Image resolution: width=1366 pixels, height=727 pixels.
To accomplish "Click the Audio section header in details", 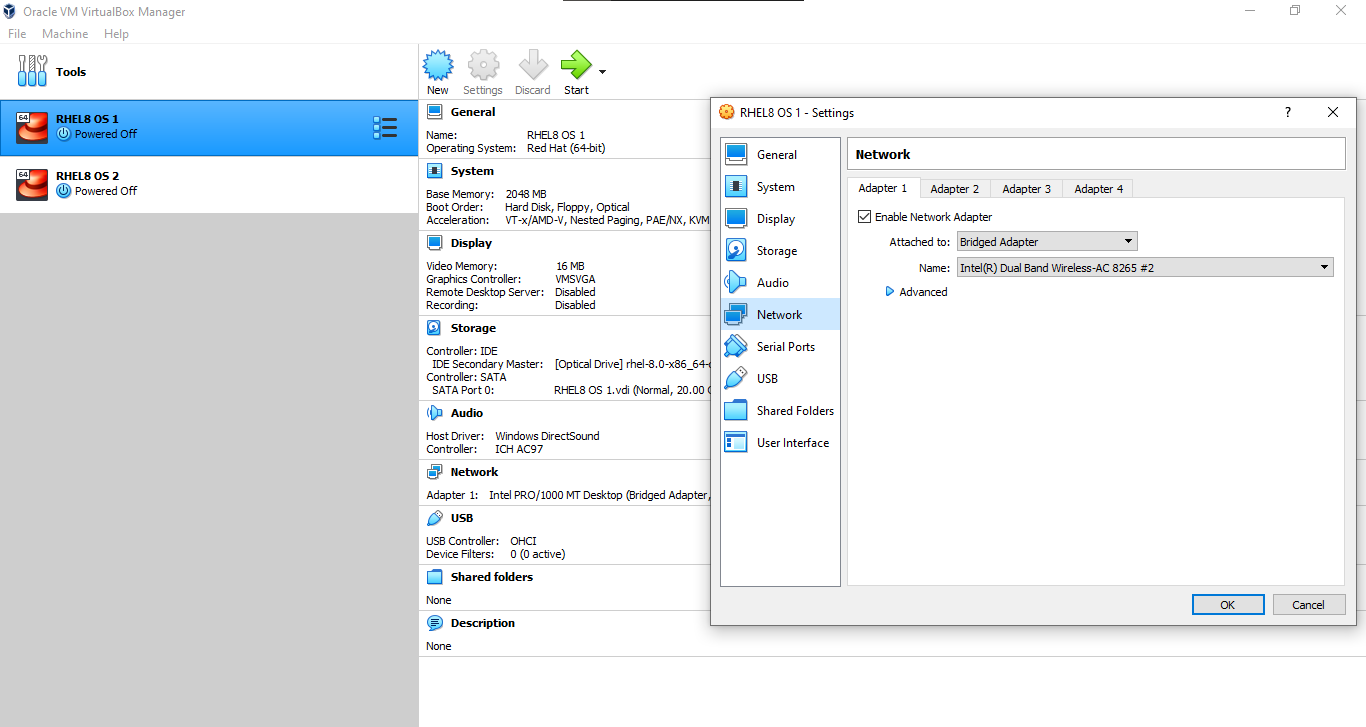I will (467, 413).
